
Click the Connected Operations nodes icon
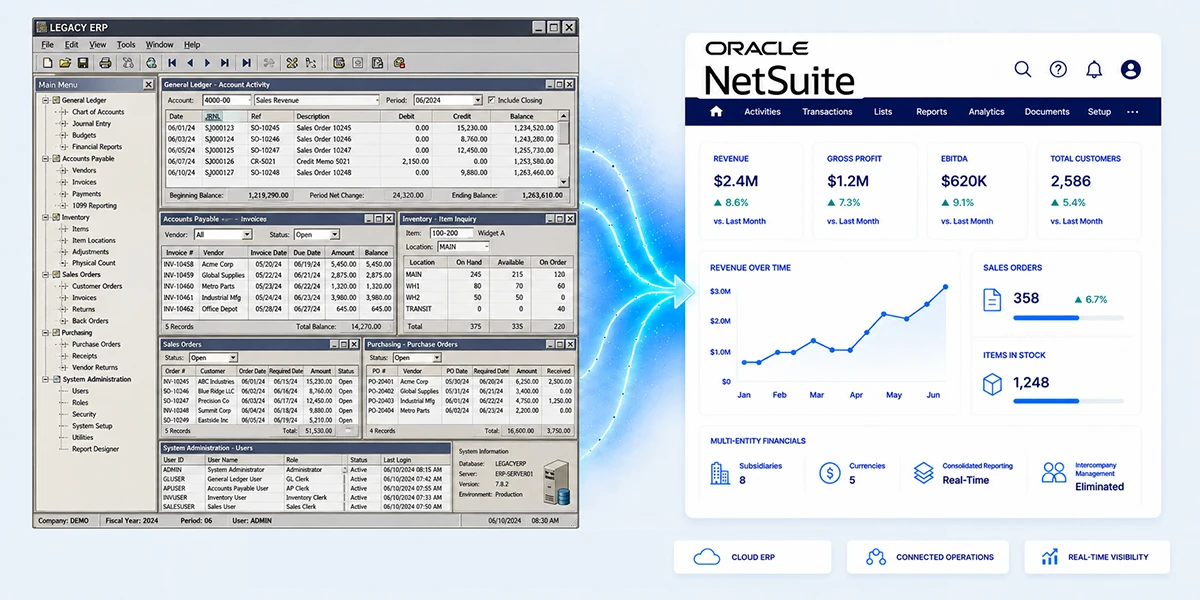[x=876, y=557]
